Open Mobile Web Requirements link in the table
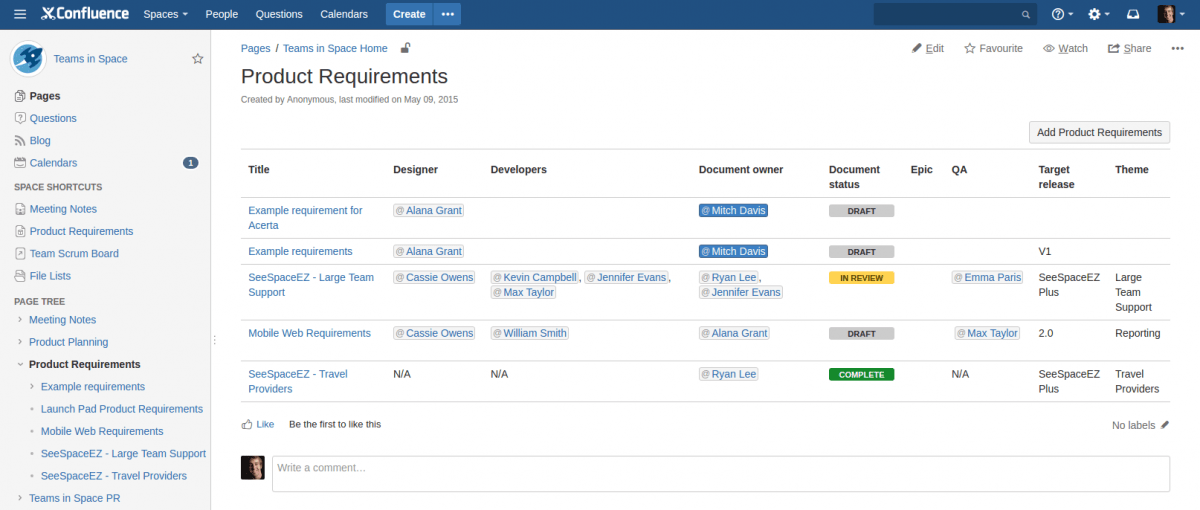1200x510 pixels. click(309, 333)
